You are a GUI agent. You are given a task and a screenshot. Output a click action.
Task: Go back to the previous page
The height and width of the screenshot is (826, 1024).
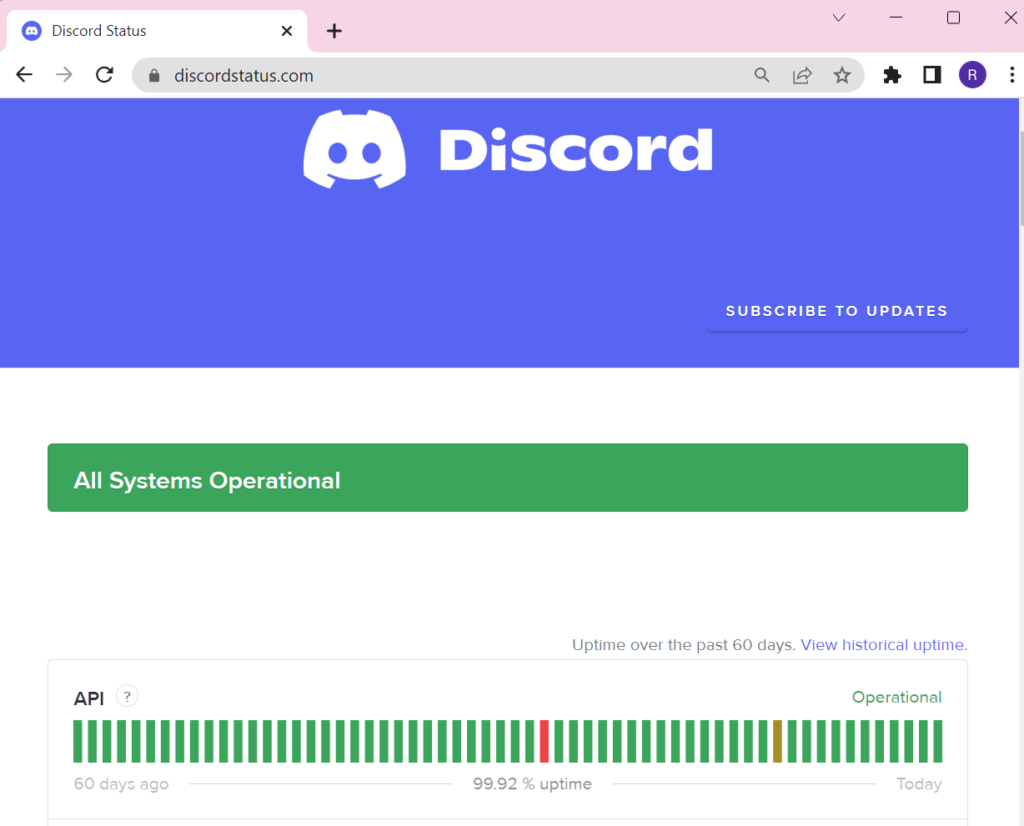coord(24,75)
